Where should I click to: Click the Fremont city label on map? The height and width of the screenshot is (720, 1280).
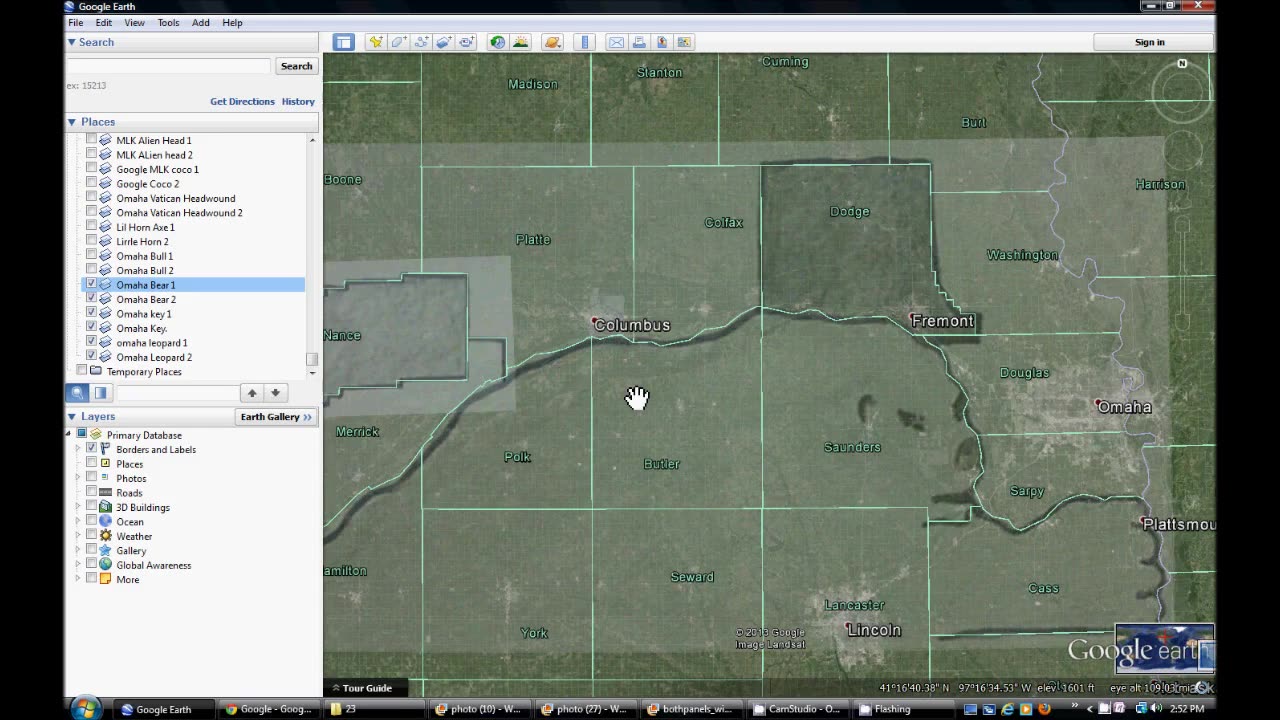942,321
